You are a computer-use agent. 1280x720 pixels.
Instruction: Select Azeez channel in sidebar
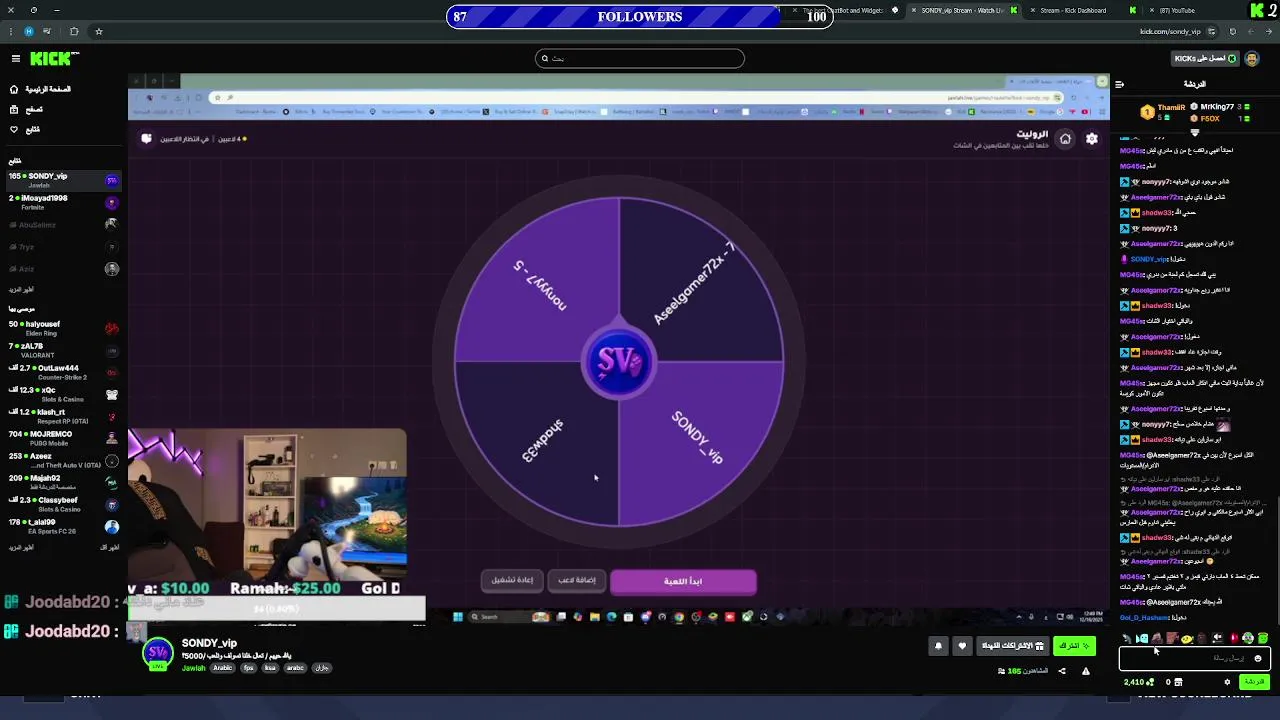[64, 460]
